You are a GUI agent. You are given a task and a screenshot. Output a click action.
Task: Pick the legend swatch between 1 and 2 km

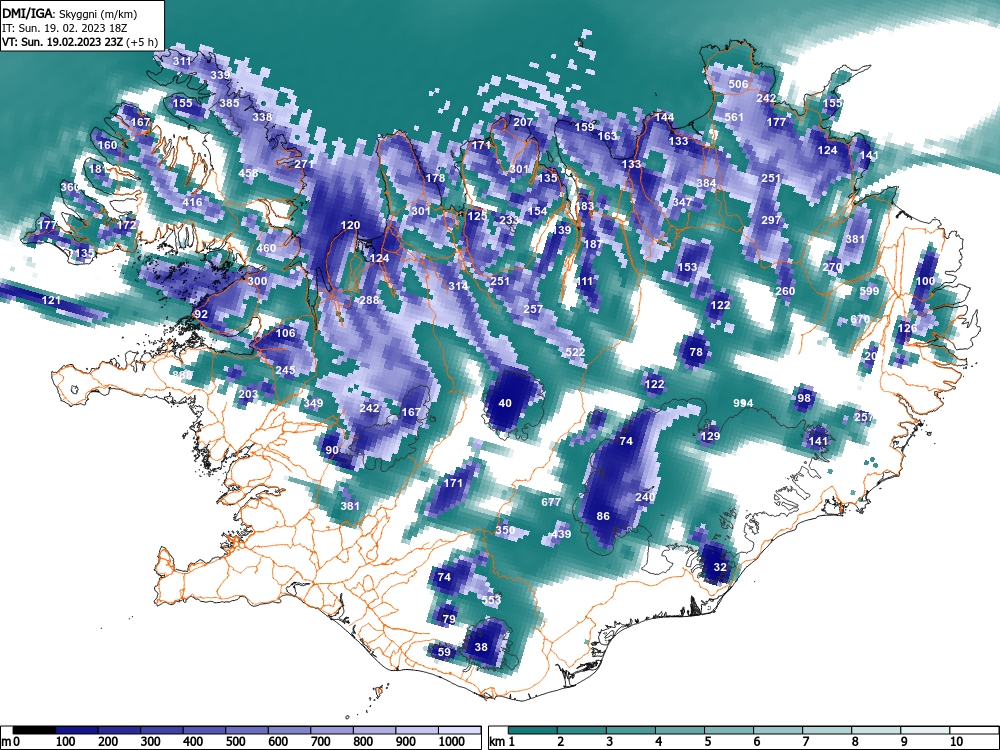[533, 730]
